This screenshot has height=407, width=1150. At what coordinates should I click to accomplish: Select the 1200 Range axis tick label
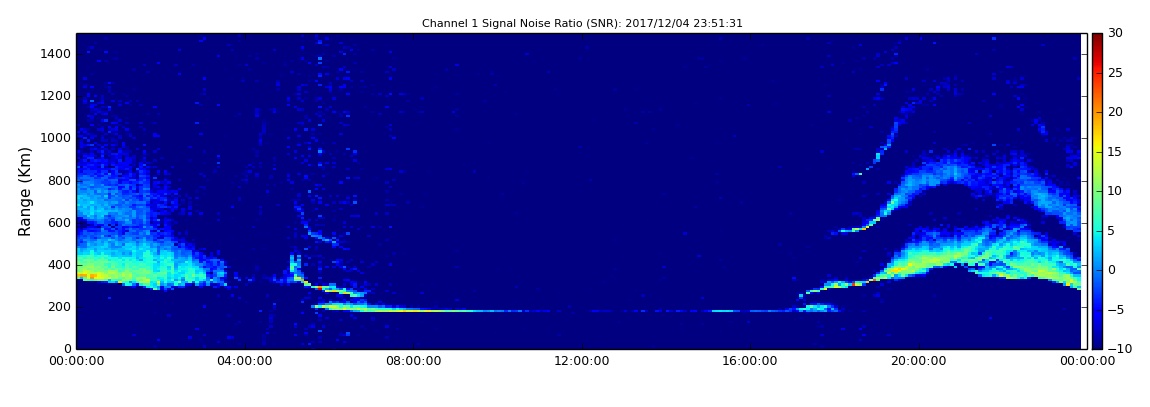(56, 96)
